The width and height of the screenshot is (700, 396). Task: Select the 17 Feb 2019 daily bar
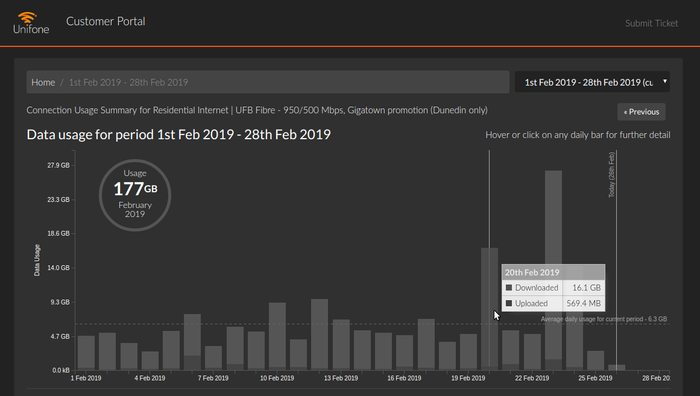click(x=426, y=344)
